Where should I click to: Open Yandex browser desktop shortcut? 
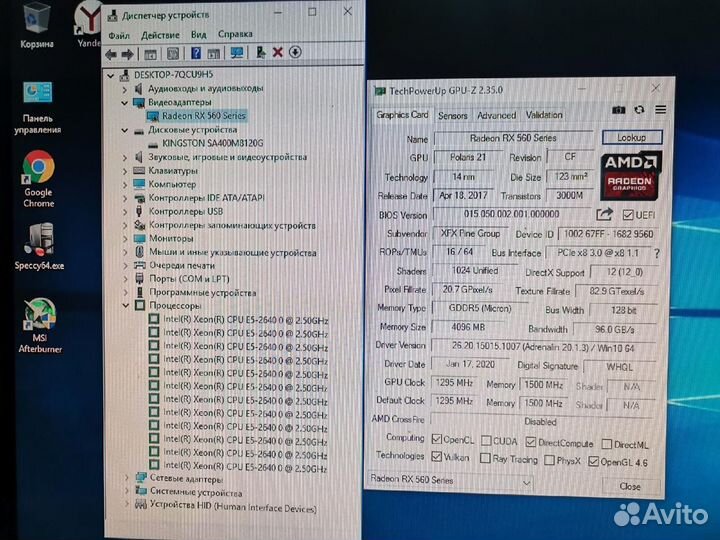tap(88, 25)
